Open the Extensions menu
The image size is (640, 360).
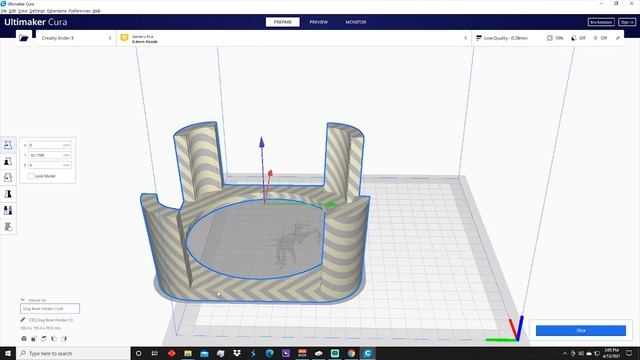(57, 11)
